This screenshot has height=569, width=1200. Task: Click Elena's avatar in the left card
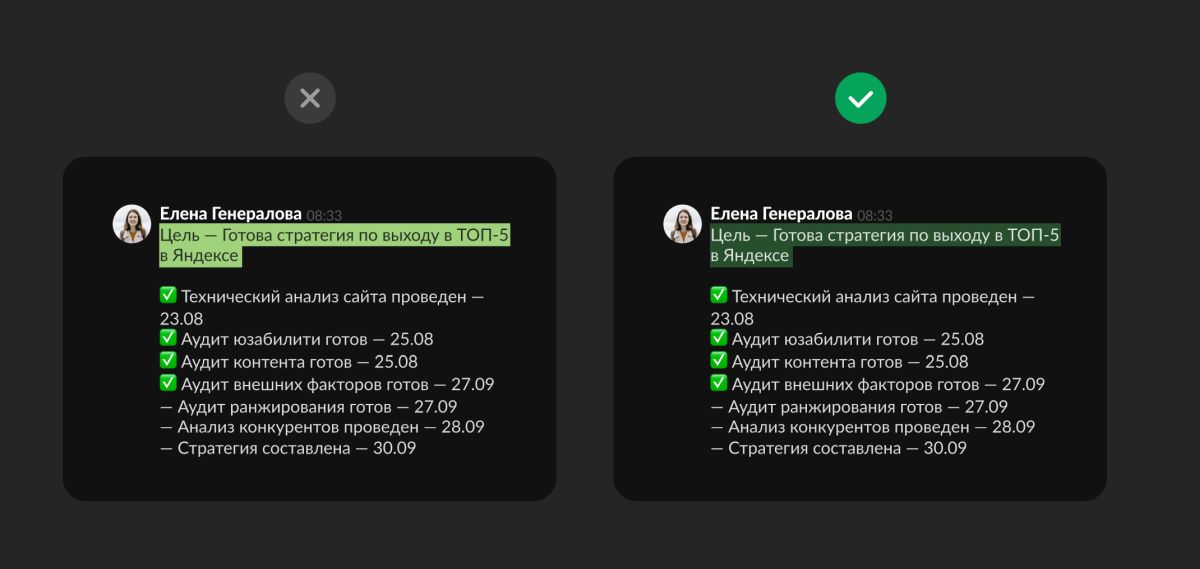pyautogui.click(x=132, y=224)
